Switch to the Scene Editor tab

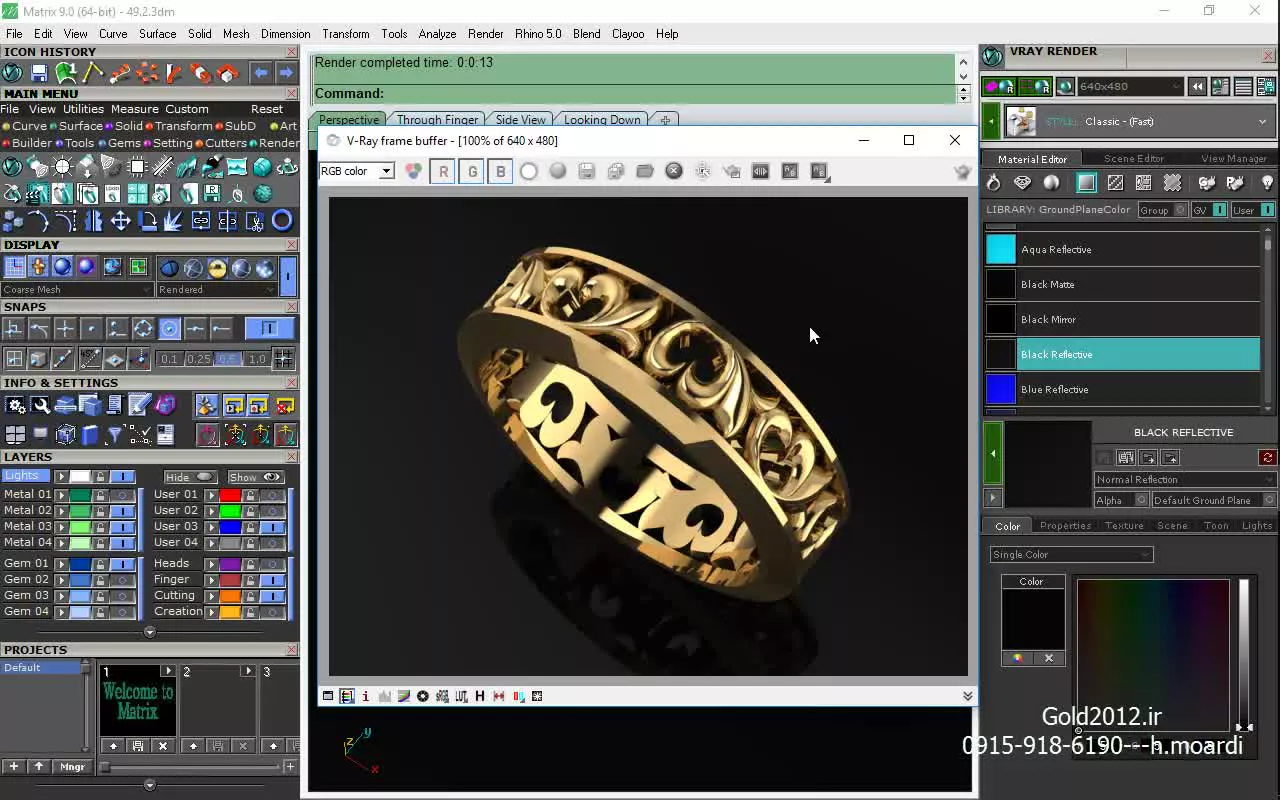(x=1133, y=159)
